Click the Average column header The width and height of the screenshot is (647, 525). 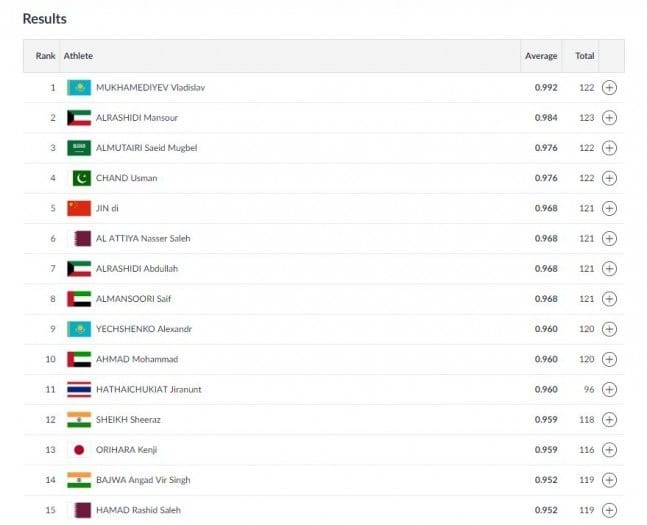[x=541, y=56]
